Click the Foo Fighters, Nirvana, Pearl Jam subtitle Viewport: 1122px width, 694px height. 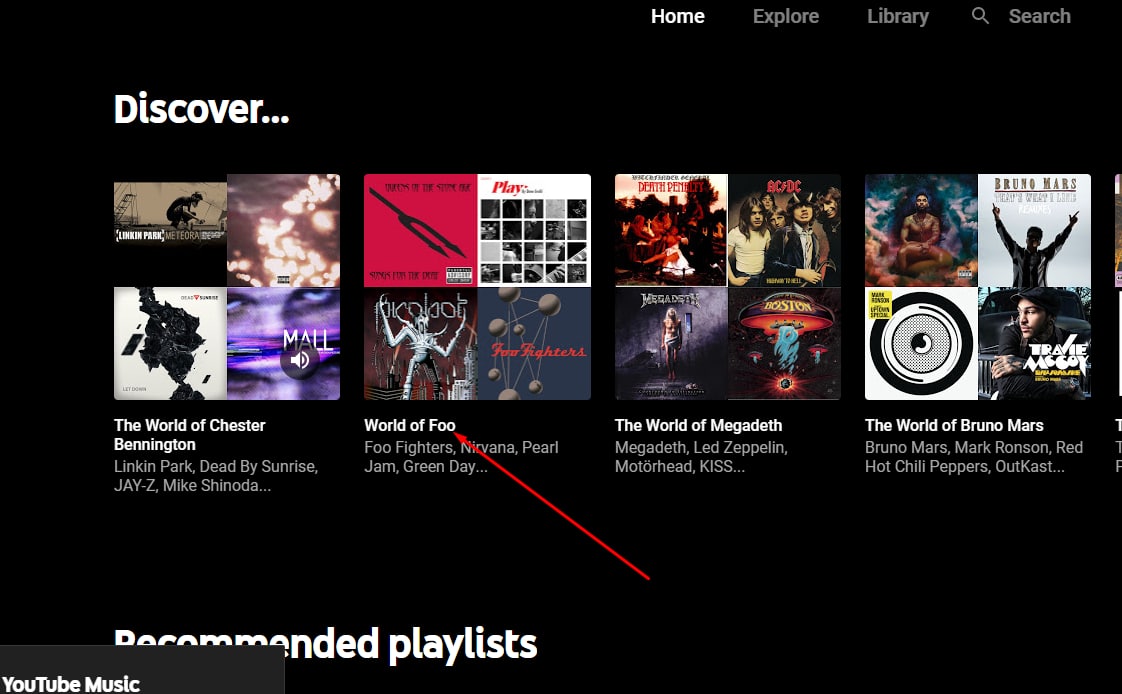coord(462,457)
